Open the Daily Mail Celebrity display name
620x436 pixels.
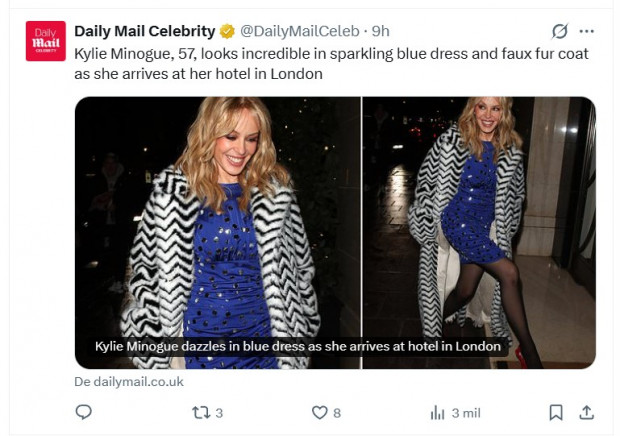pos(144,31)
